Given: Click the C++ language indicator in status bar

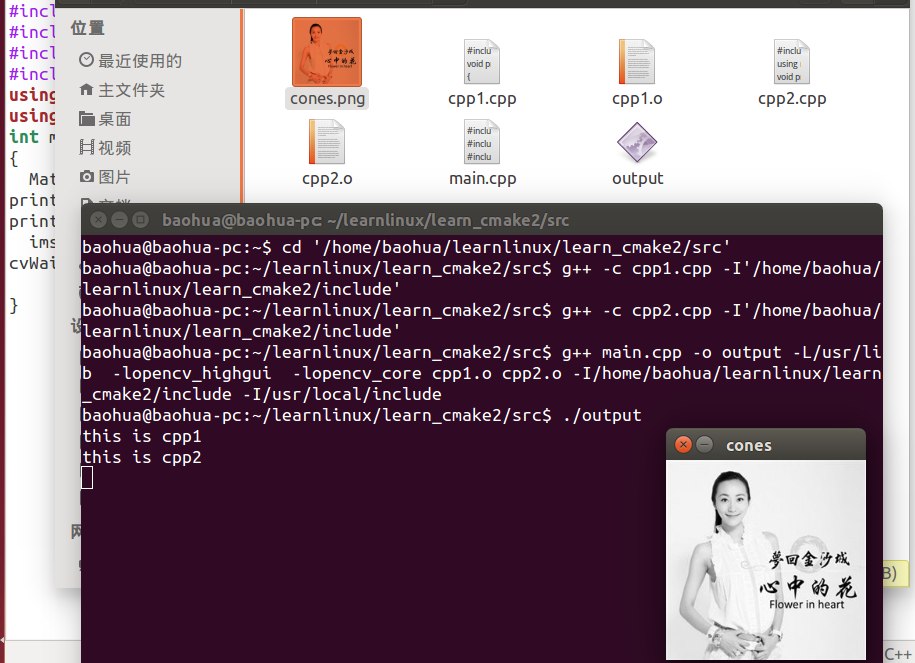Looking at the screenshot, I should [897, 655].
